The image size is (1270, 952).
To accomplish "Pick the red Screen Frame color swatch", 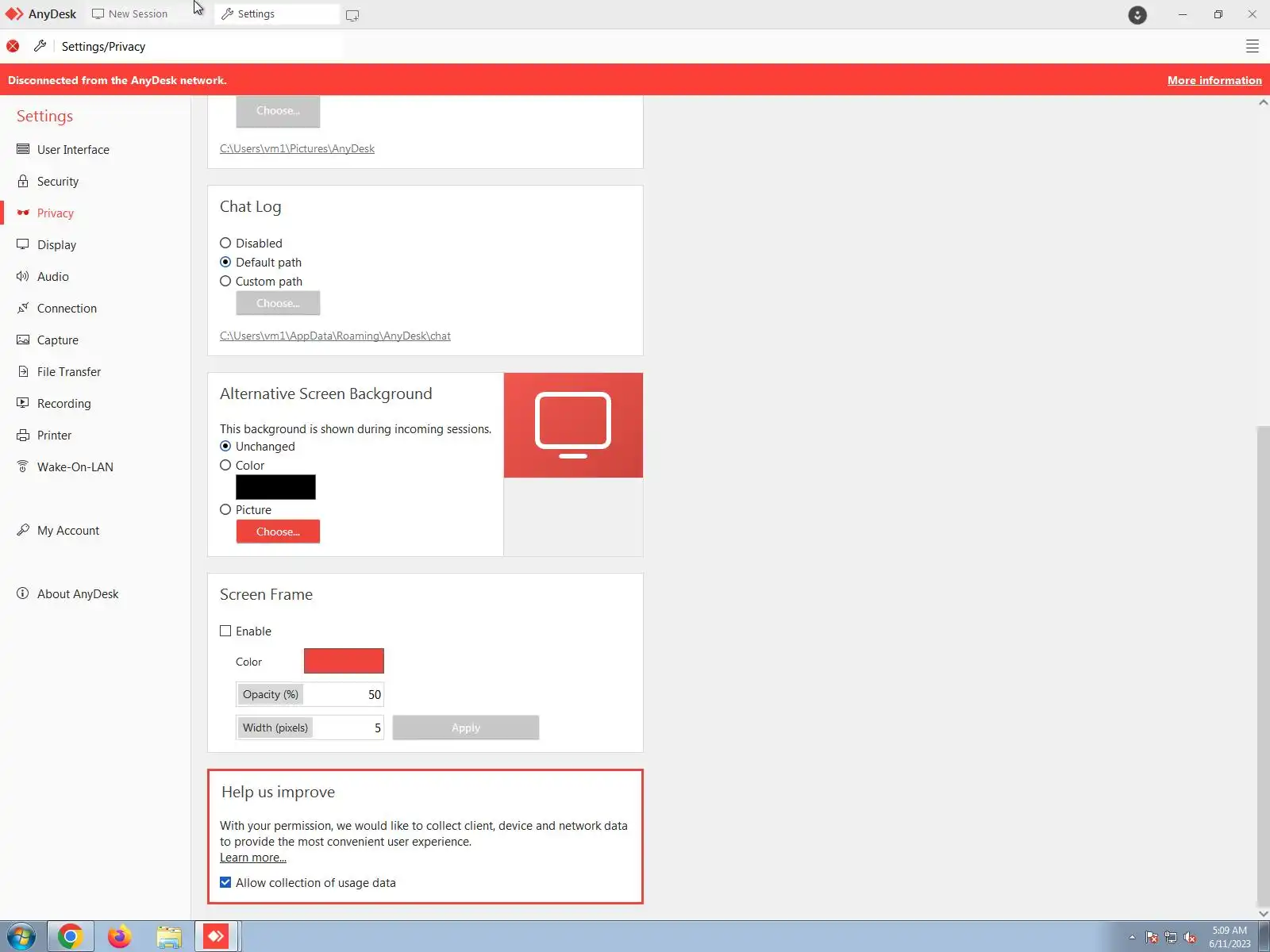I will coord(344,661).
